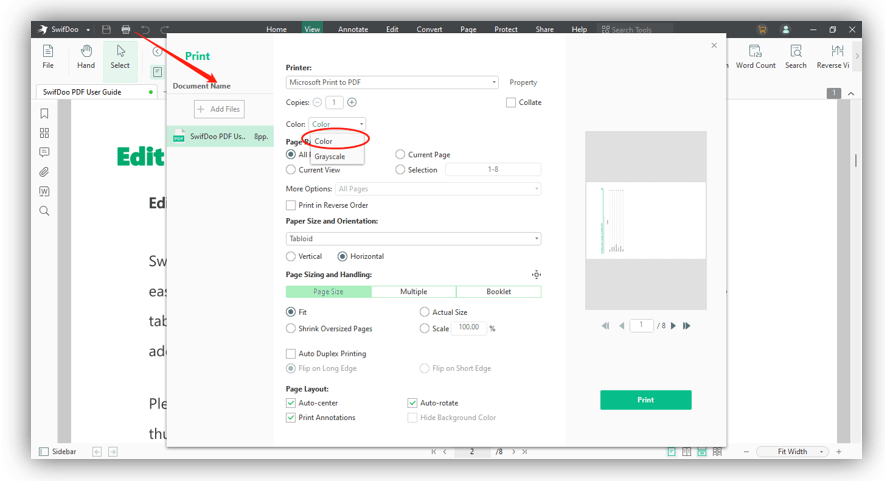885x481 pixels.
Task: Open the user account icon
Action: [x=785, y=29]
